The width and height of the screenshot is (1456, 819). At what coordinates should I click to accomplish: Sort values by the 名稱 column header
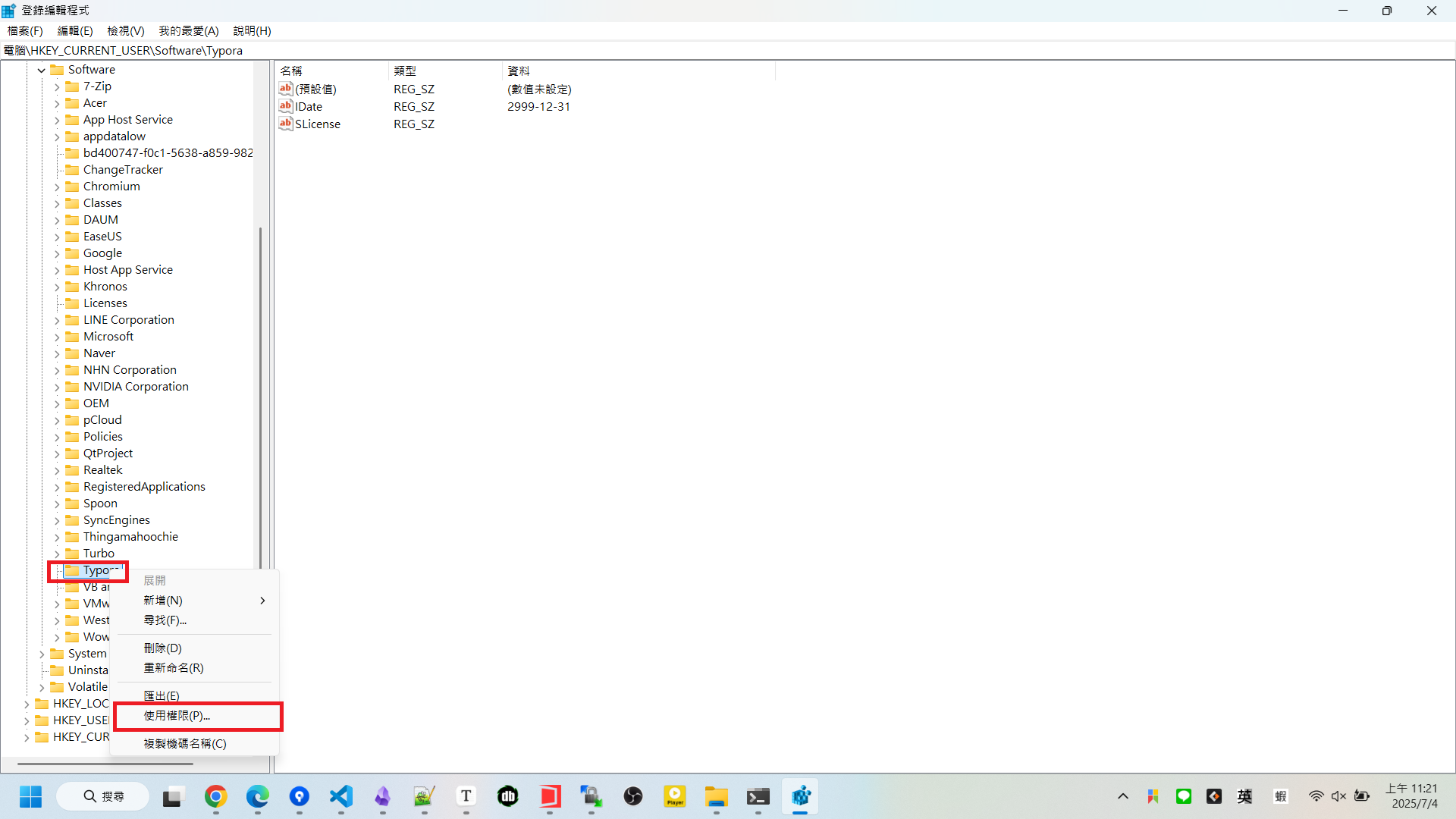pyautogui.click(x=331, y=71)
